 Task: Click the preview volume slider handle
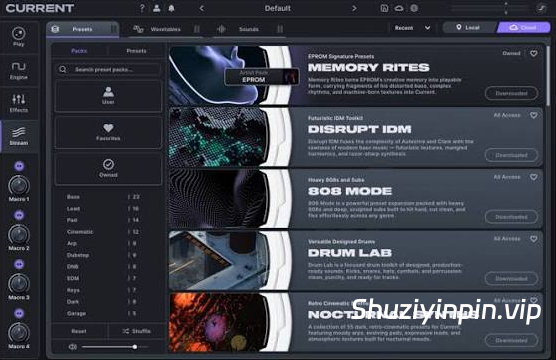[135, 347]
